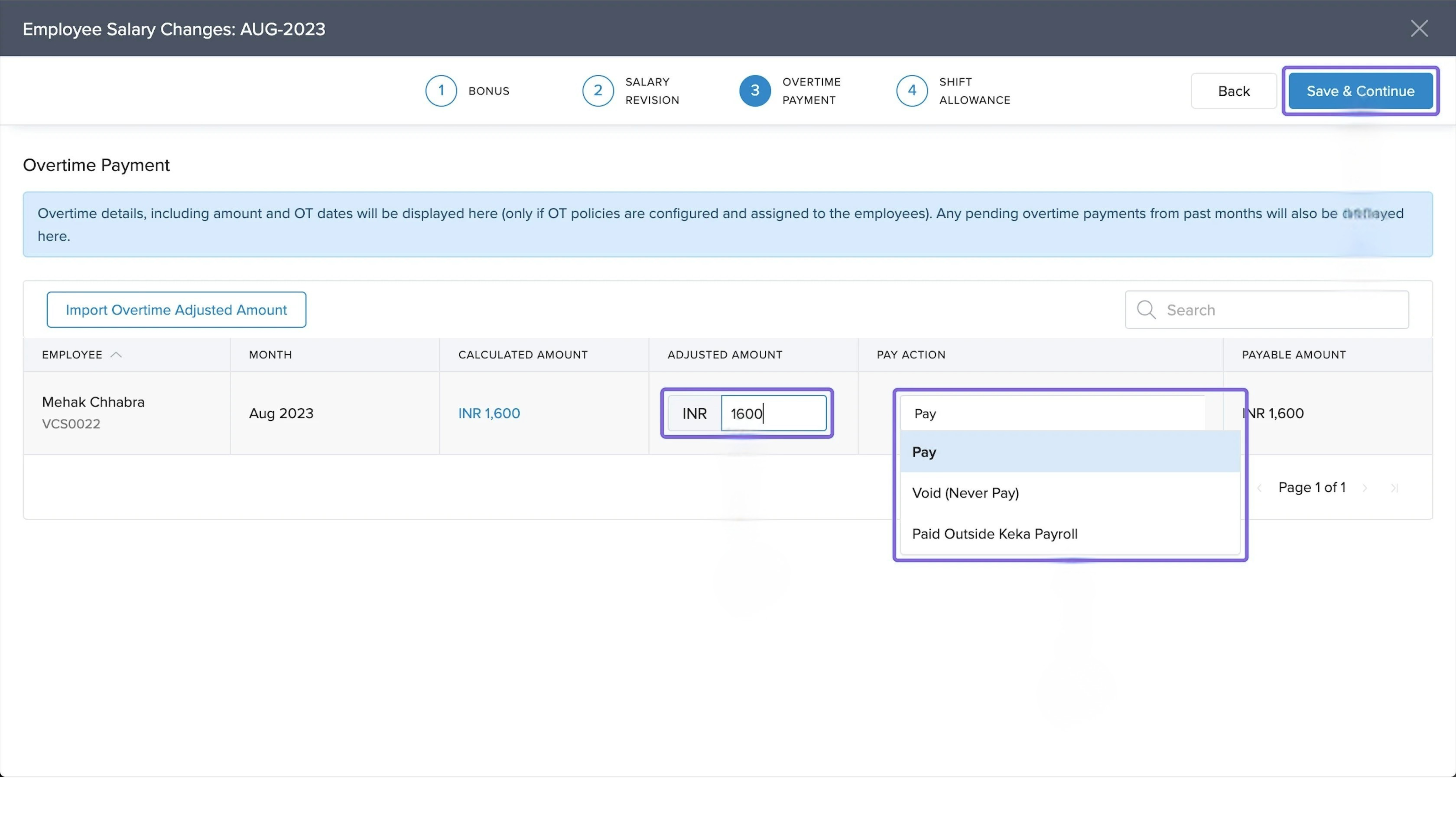Screen dimensions: 1456x819
Task: Jump to last page arrow
Action: tap(1394, 488)
